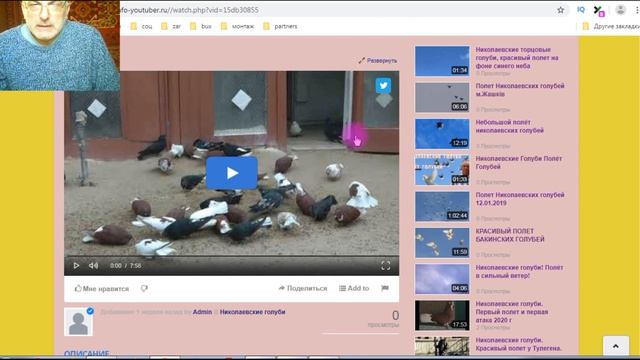Click the 'Мне нравится' like button
The width and height of the screenshot is (640, 360).
[x=102, y=289]
